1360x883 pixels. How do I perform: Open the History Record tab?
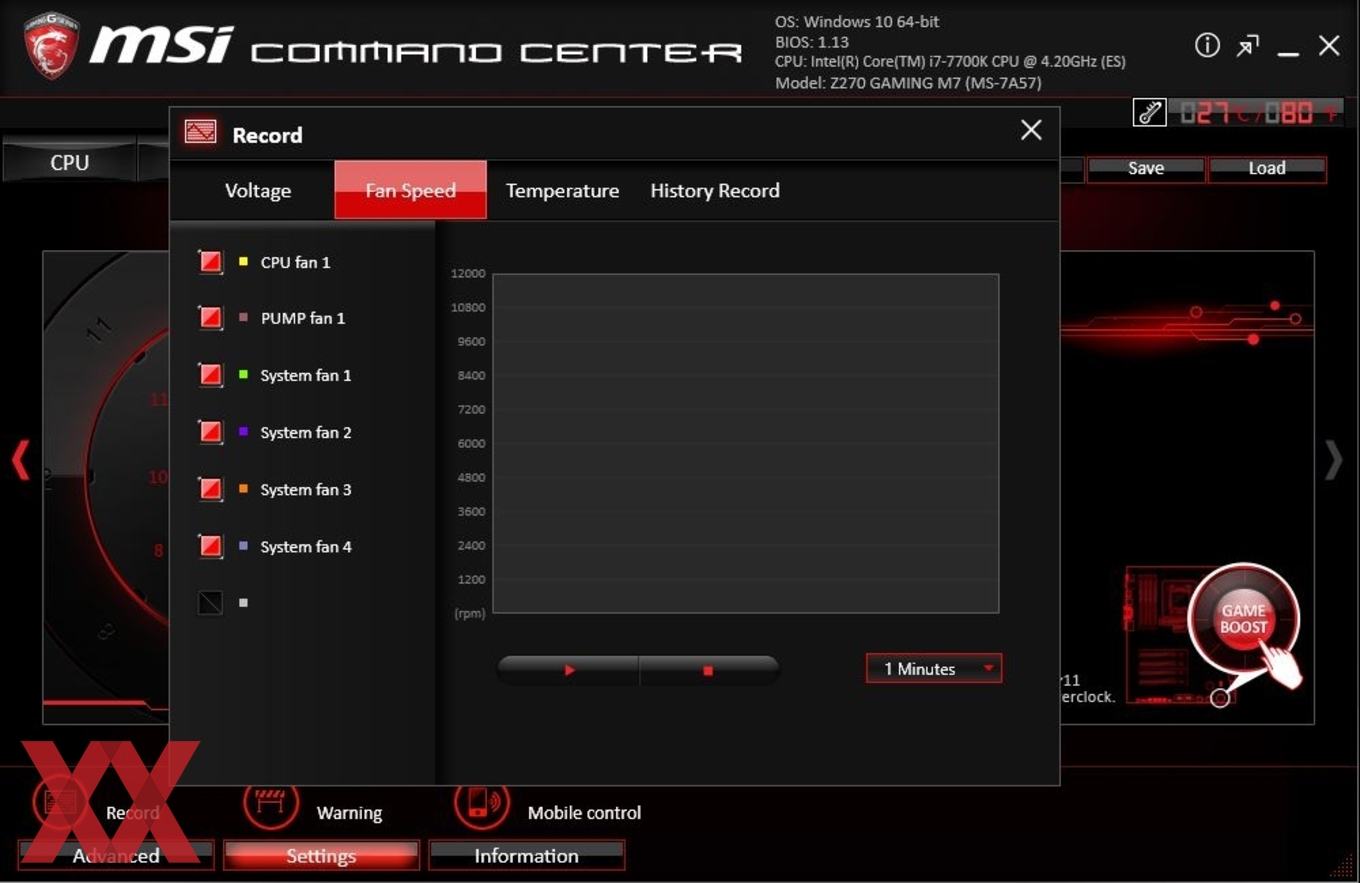(x=715, y=190)
